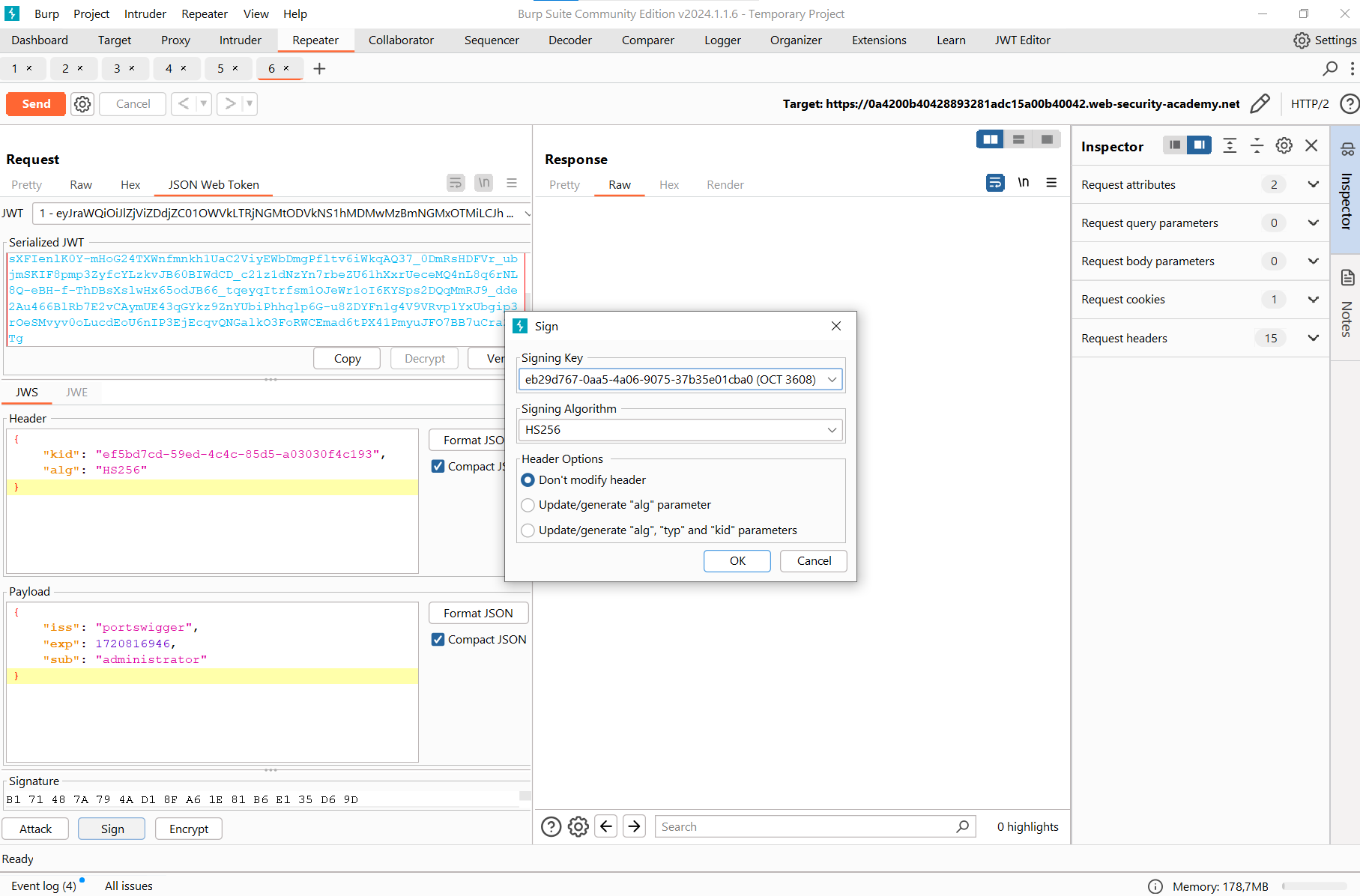Add a new Repeater tab

[x=319, y=69]
